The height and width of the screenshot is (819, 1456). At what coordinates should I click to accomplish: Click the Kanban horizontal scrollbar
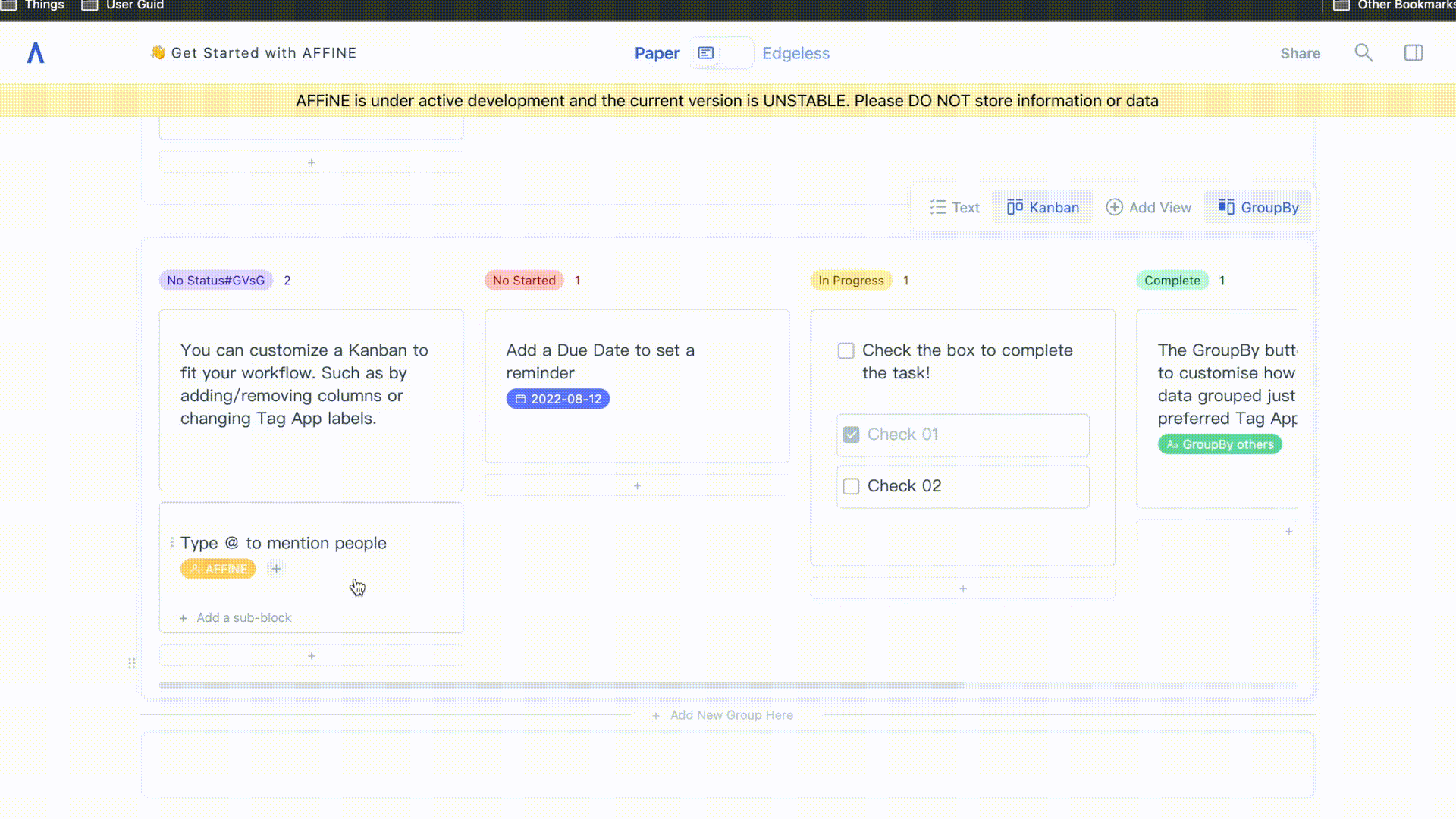pos(562,686)
